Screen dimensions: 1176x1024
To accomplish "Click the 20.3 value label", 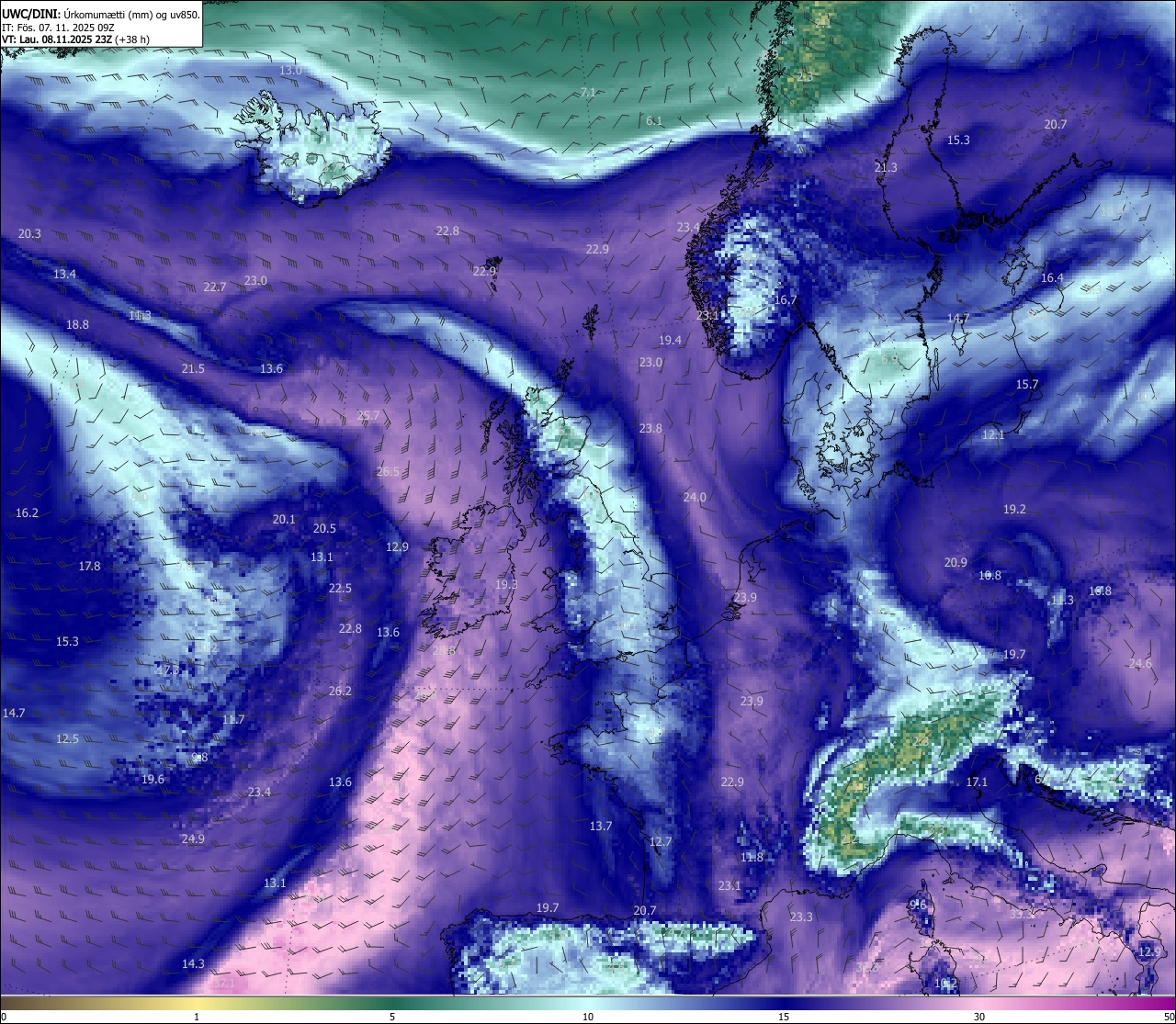I will [x=29, y=234].
